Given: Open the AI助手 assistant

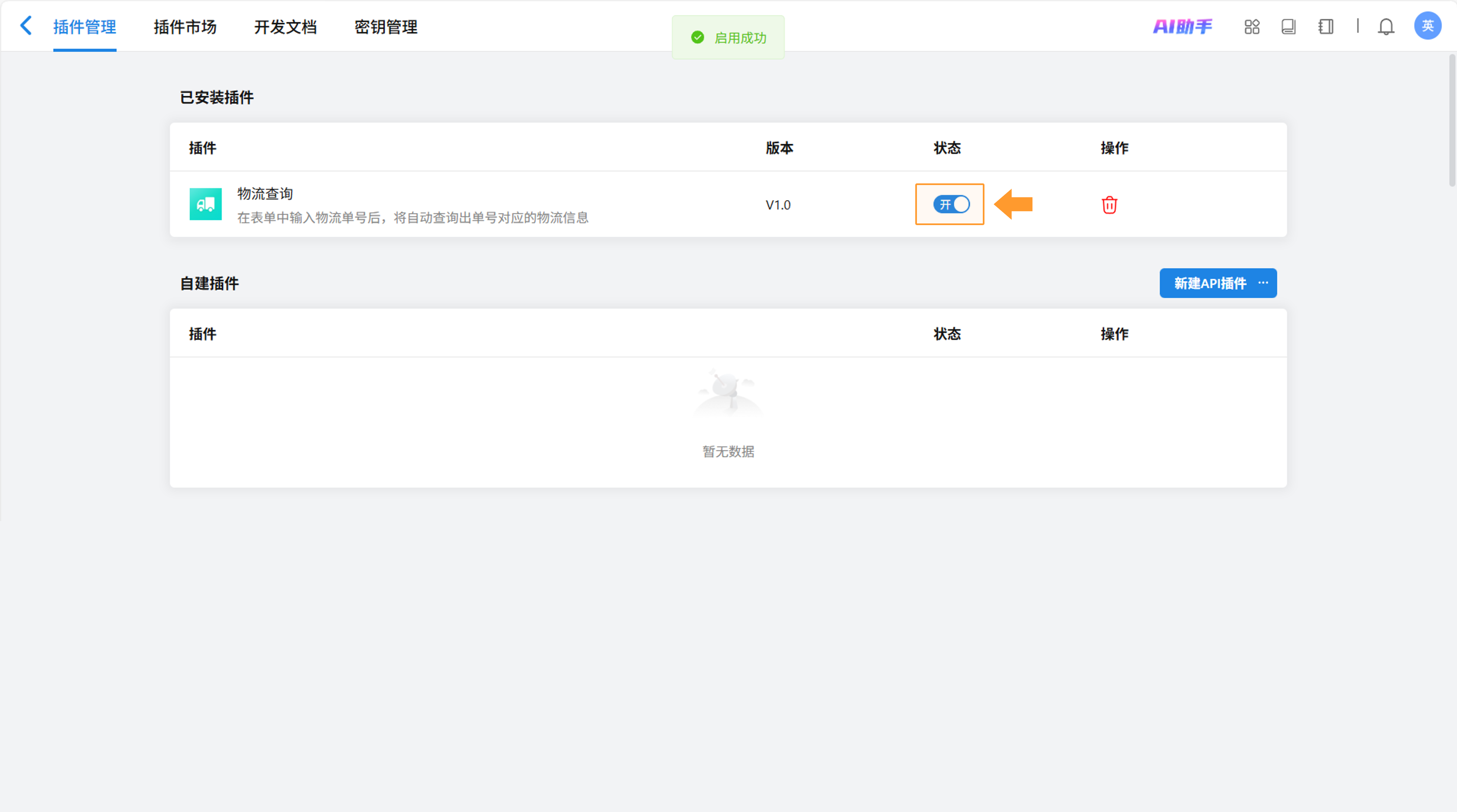Looking at the screenshot, I should point(1182,26).
